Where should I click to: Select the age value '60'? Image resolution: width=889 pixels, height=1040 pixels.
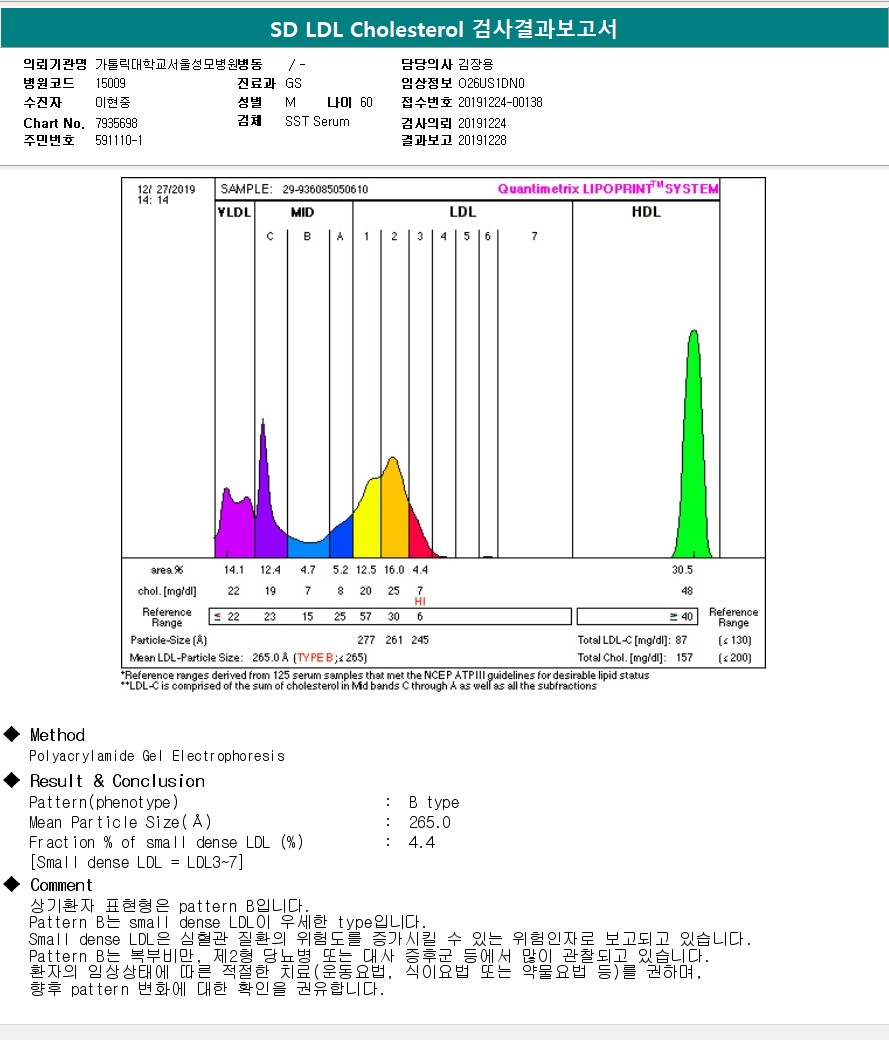[366, 102]
